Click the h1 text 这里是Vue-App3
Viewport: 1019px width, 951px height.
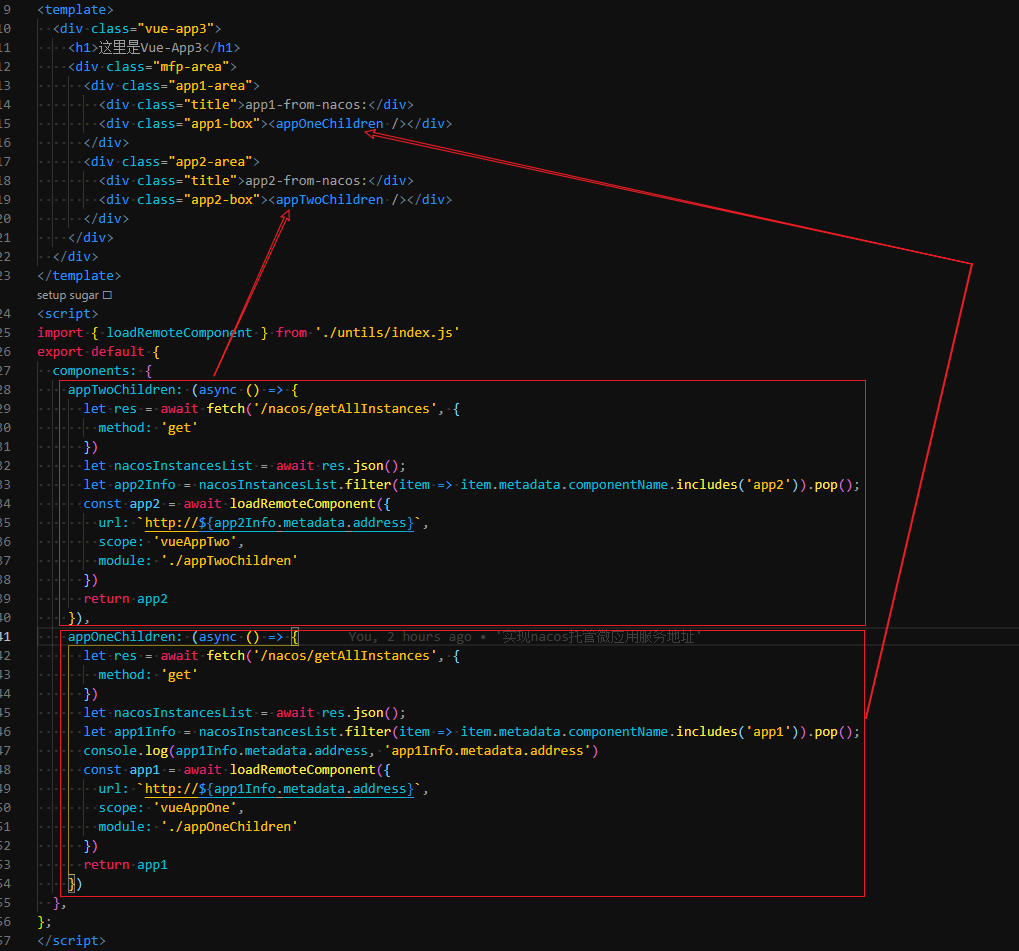[x=150, y=47]
